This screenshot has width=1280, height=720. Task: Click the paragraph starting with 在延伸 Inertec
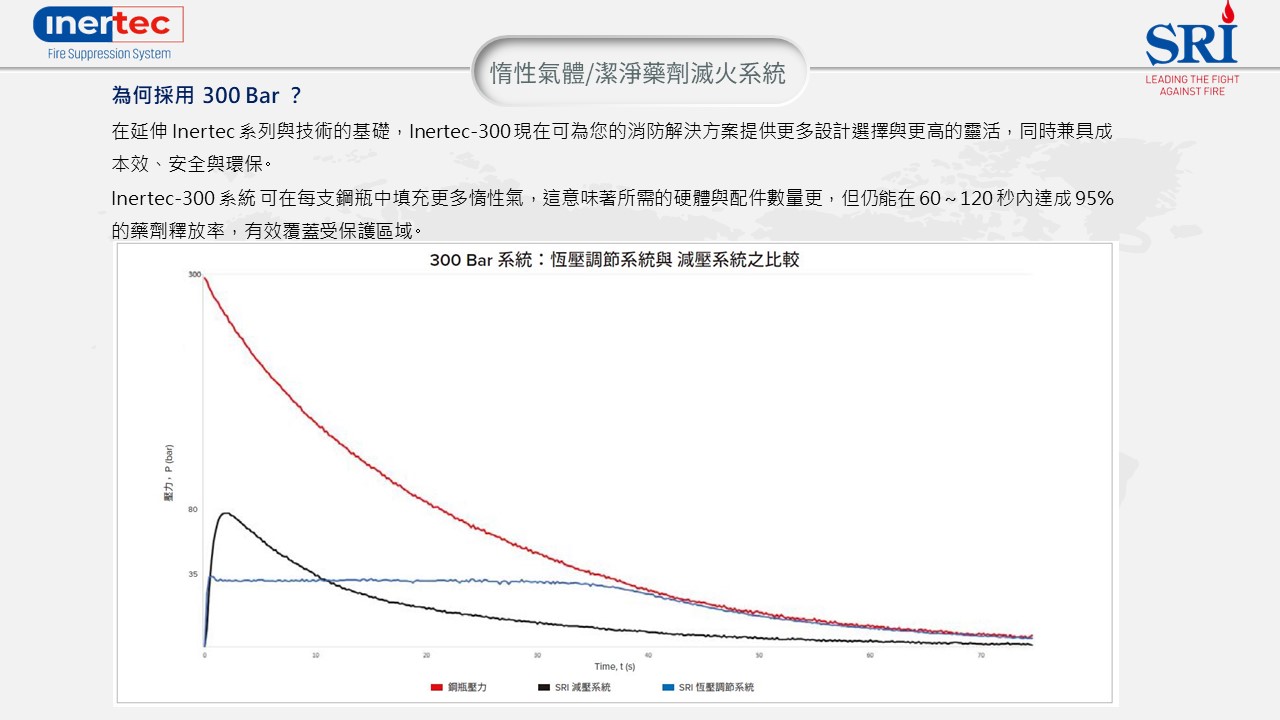pyautogui.click(x=612, y=146)
